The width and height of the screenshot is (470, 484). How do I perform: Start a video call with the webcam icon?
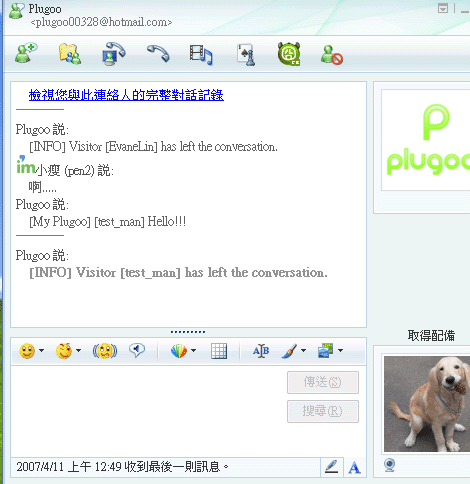pos(114,53)
